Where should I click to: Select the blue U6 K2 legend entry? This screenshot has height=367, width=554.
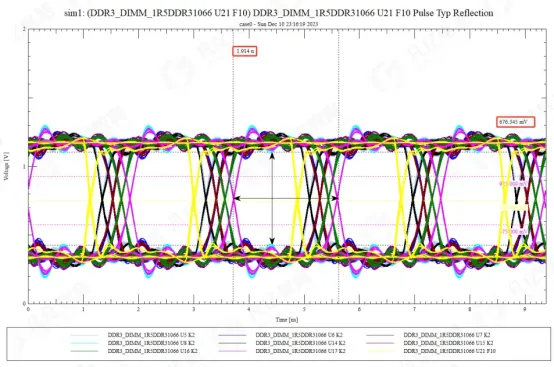tap(282, 335)
